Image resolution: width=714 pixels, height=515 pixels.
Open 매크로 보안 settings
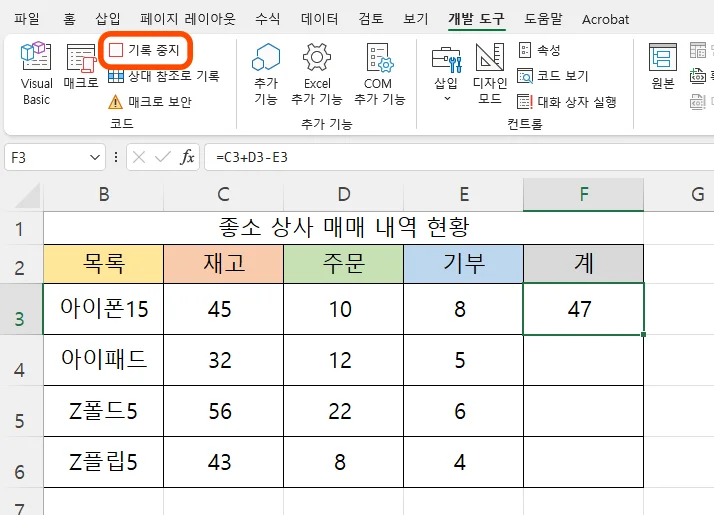tap(150, 102)
